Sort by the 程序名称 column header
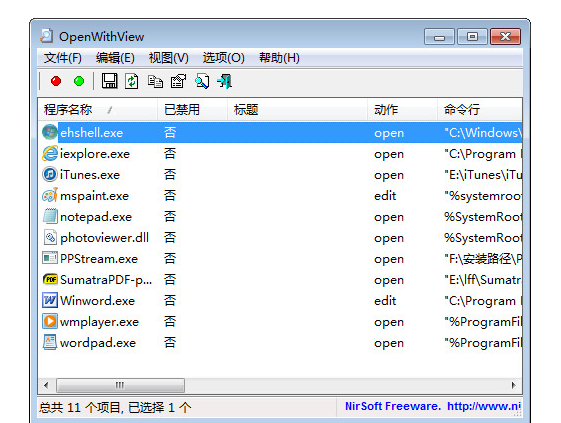The width and height of the screenshot is (561, 423). 97,110
